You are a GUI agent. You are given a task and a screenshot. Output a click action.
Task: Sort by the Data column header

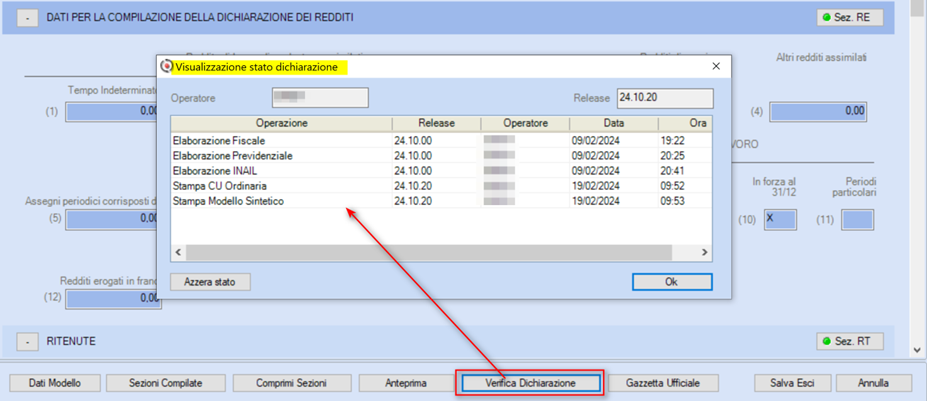614,123
